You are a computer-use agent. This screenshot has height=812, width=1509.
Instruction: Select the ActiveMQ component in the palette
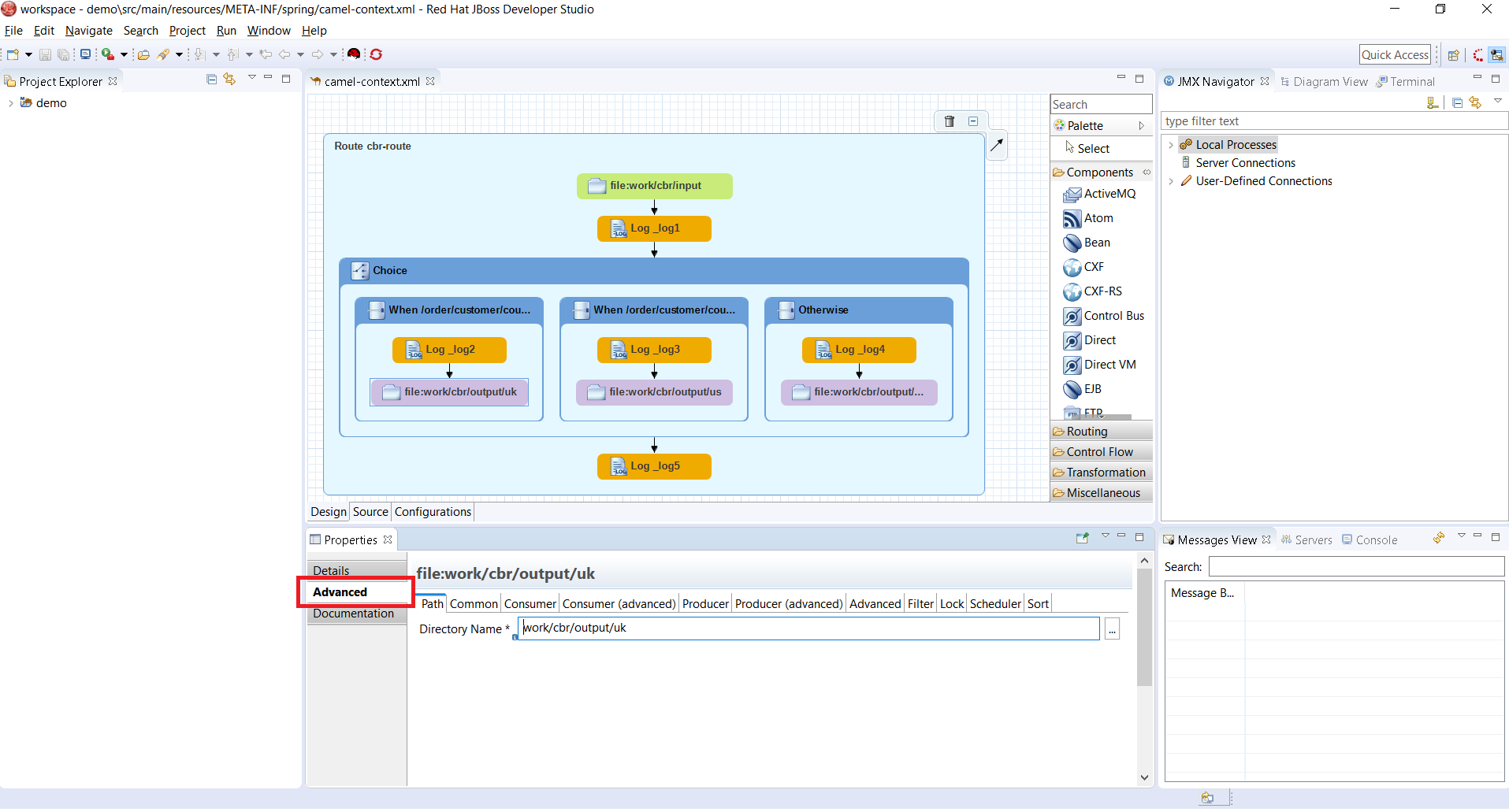click(1109, 194)
